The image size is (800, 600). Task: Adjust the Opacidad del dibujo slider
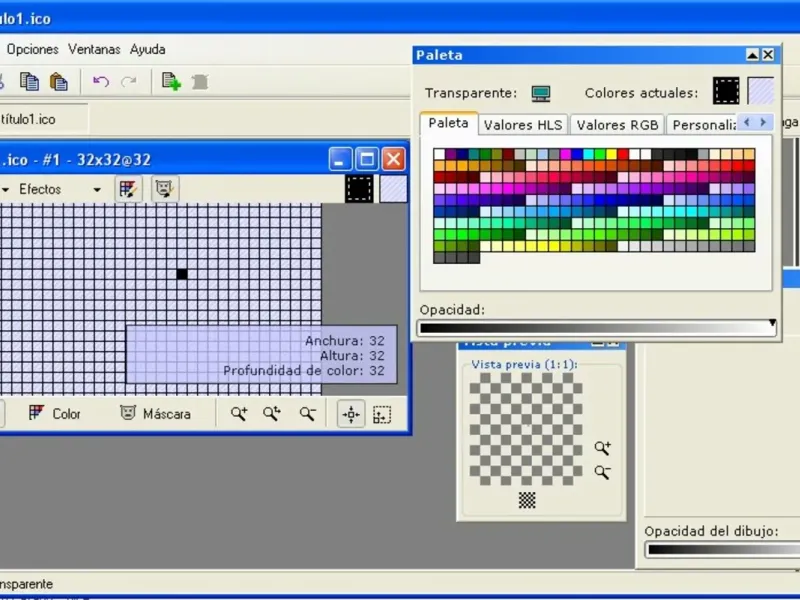pyautogui.click(x=722, y=550)
